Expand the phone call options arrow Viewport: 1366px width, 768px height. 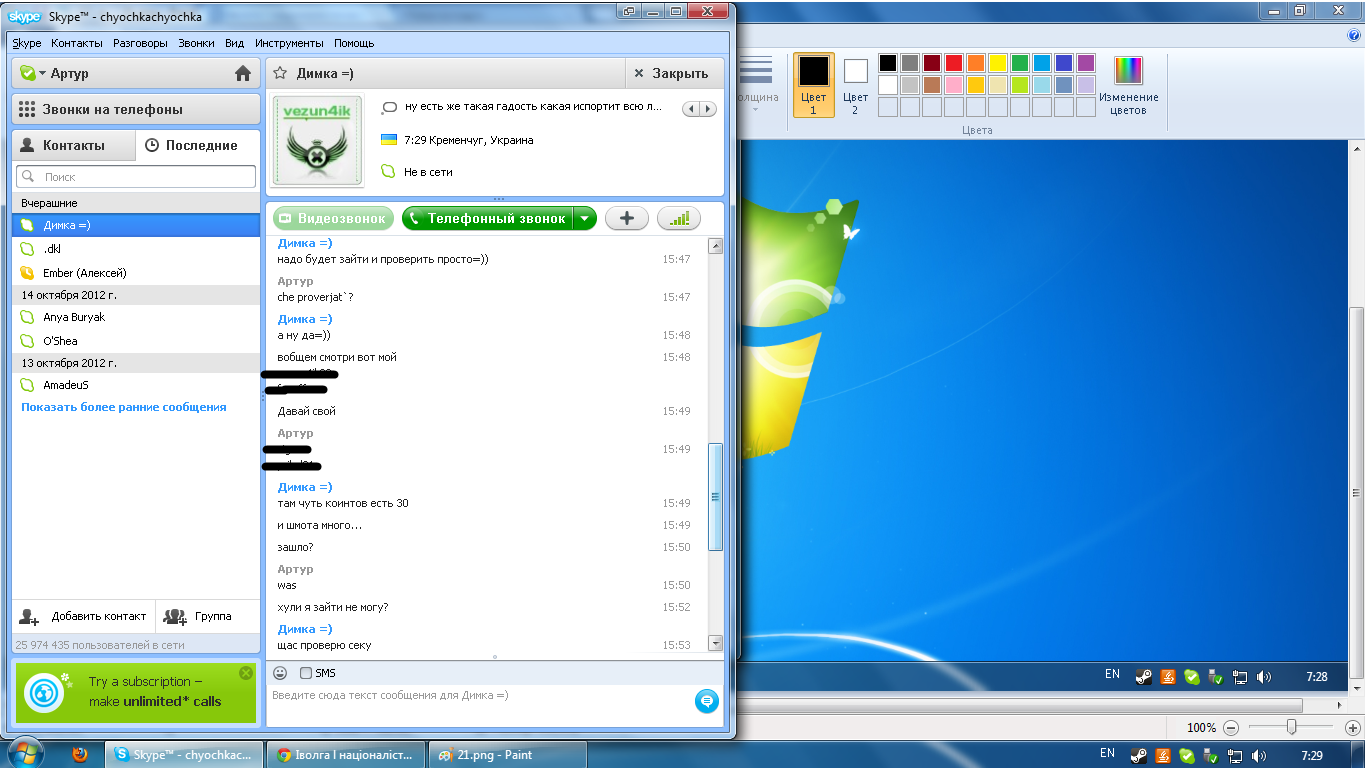point(586,218)
